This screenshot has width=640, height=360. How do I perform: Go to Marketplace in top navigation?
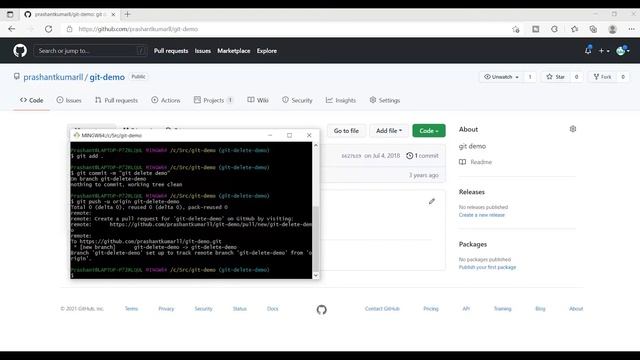(x=233, y=51)
